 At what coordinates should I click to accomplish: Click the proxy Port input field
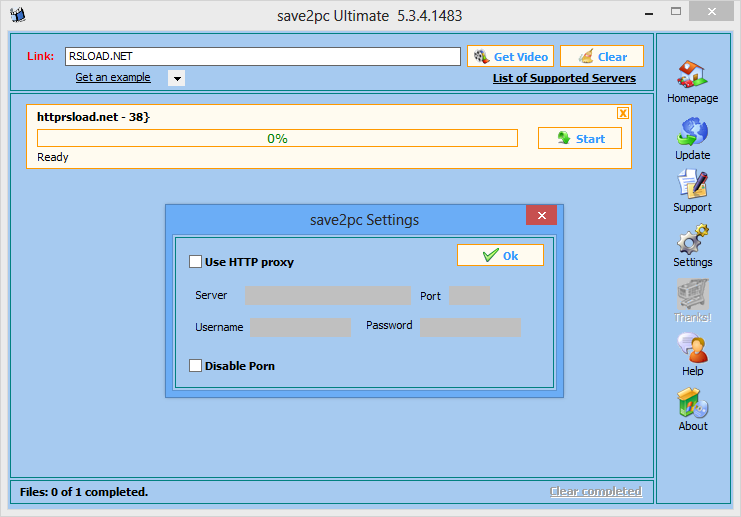pyautogui.click(x=469, y=295)
